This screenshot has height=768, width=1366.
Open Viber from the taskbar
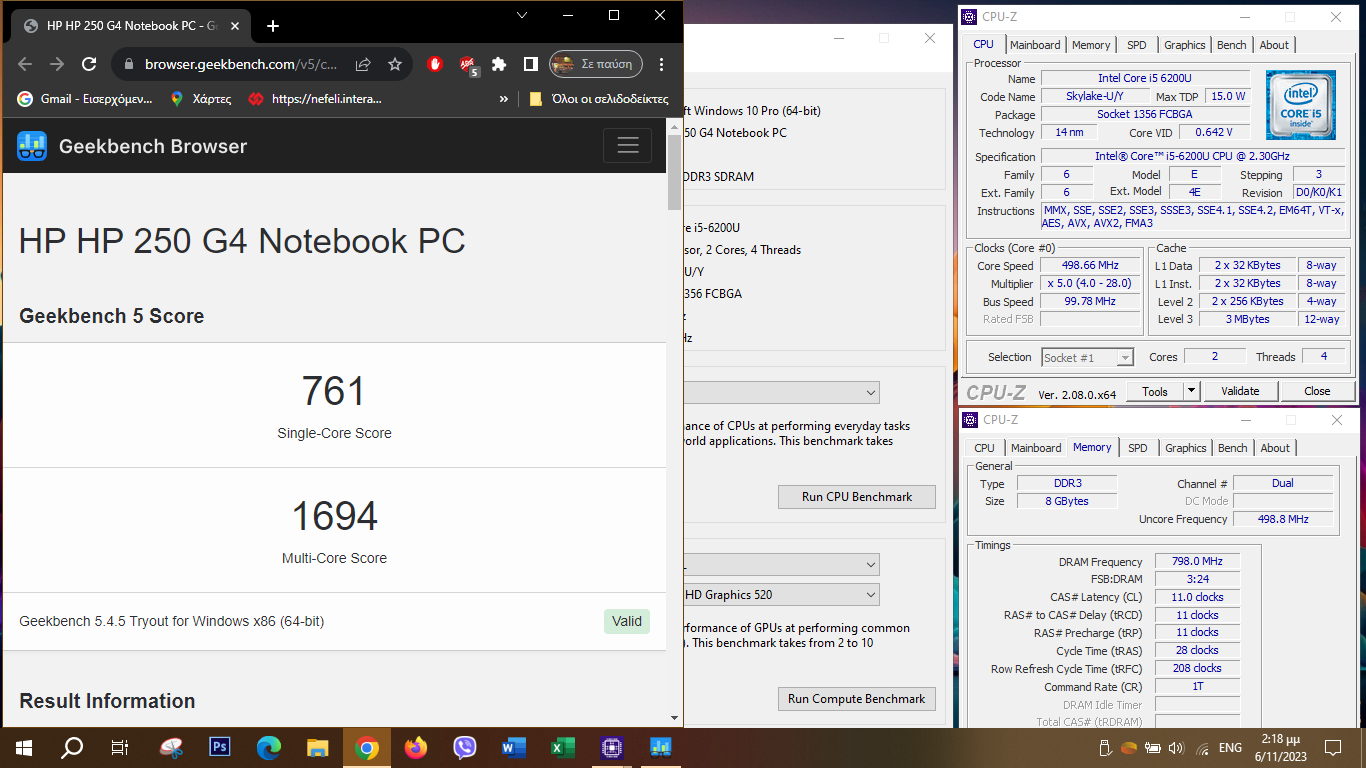point(464,747)
